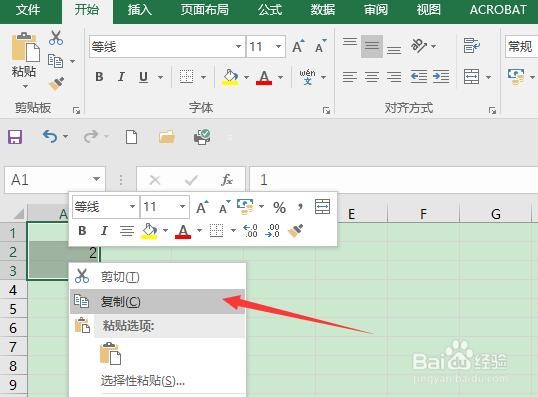The image size is (538, 397).
Task: Switch to the 公式 Formulas tab
Action: point(270,10)
